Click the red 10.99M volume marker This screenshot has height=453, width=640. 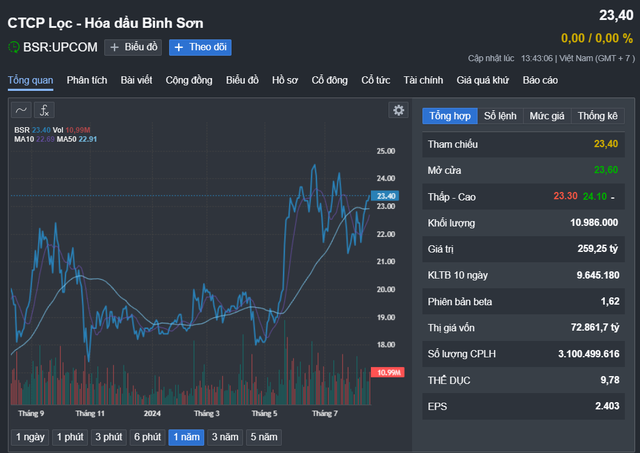click(x=385, y=372)
